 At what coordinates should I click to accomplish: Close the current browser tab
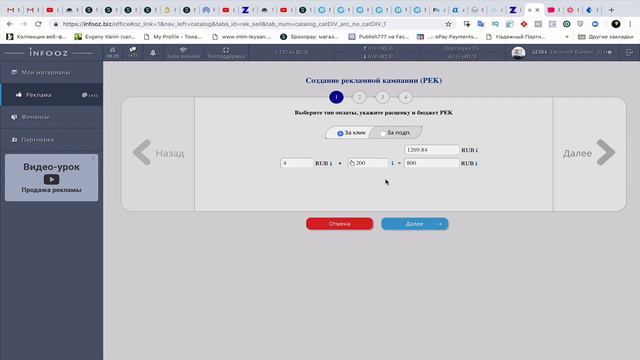click(x=538, y=10)
